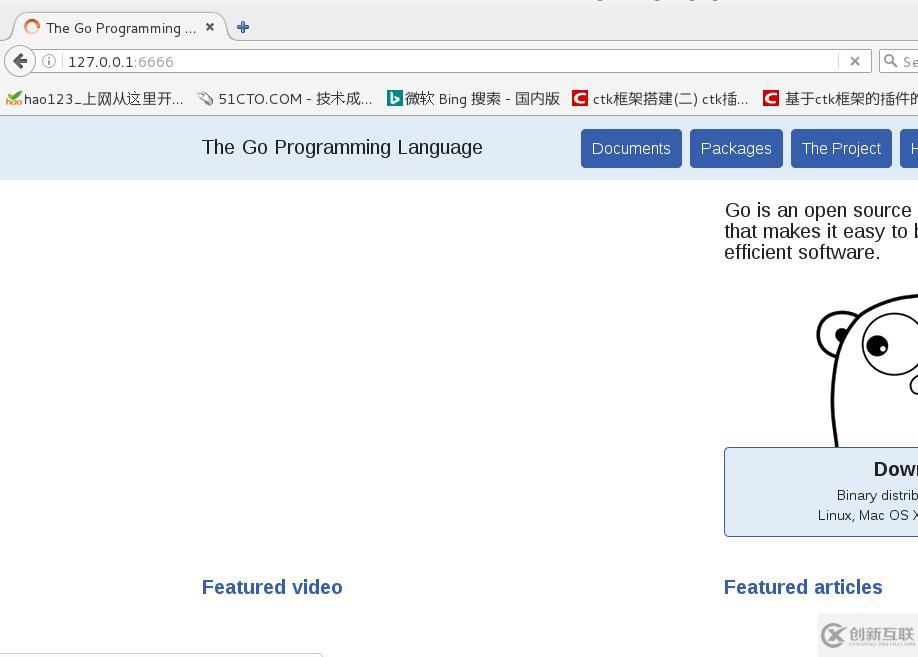Go back with the browser back arrow
918x657 pixels.
(x=20, y=61)
